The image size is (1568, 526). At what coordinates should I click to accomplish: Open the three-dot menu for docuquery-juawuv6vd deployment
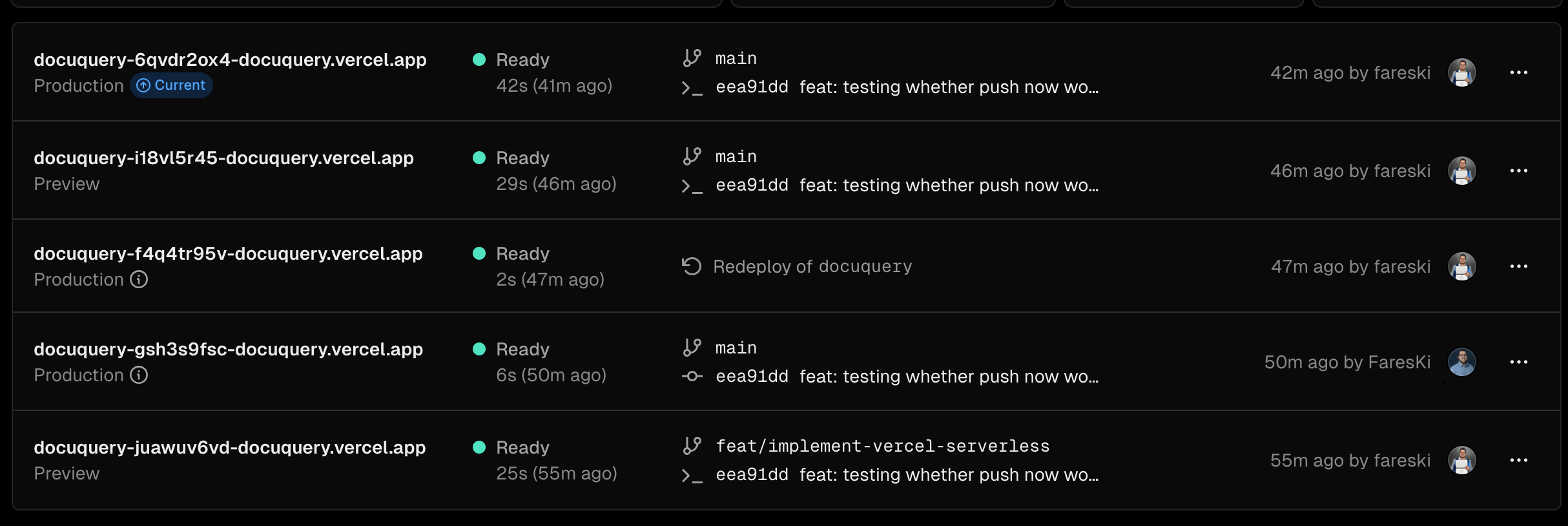coord(1518,460)
